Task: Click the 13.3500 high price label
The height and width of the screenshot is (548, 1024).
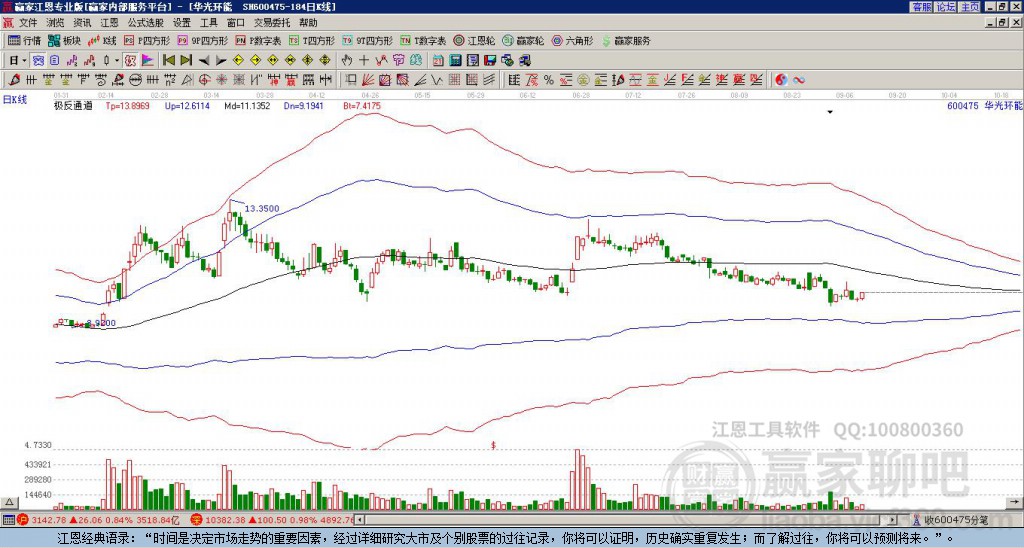Action: (x=262, y=208)
